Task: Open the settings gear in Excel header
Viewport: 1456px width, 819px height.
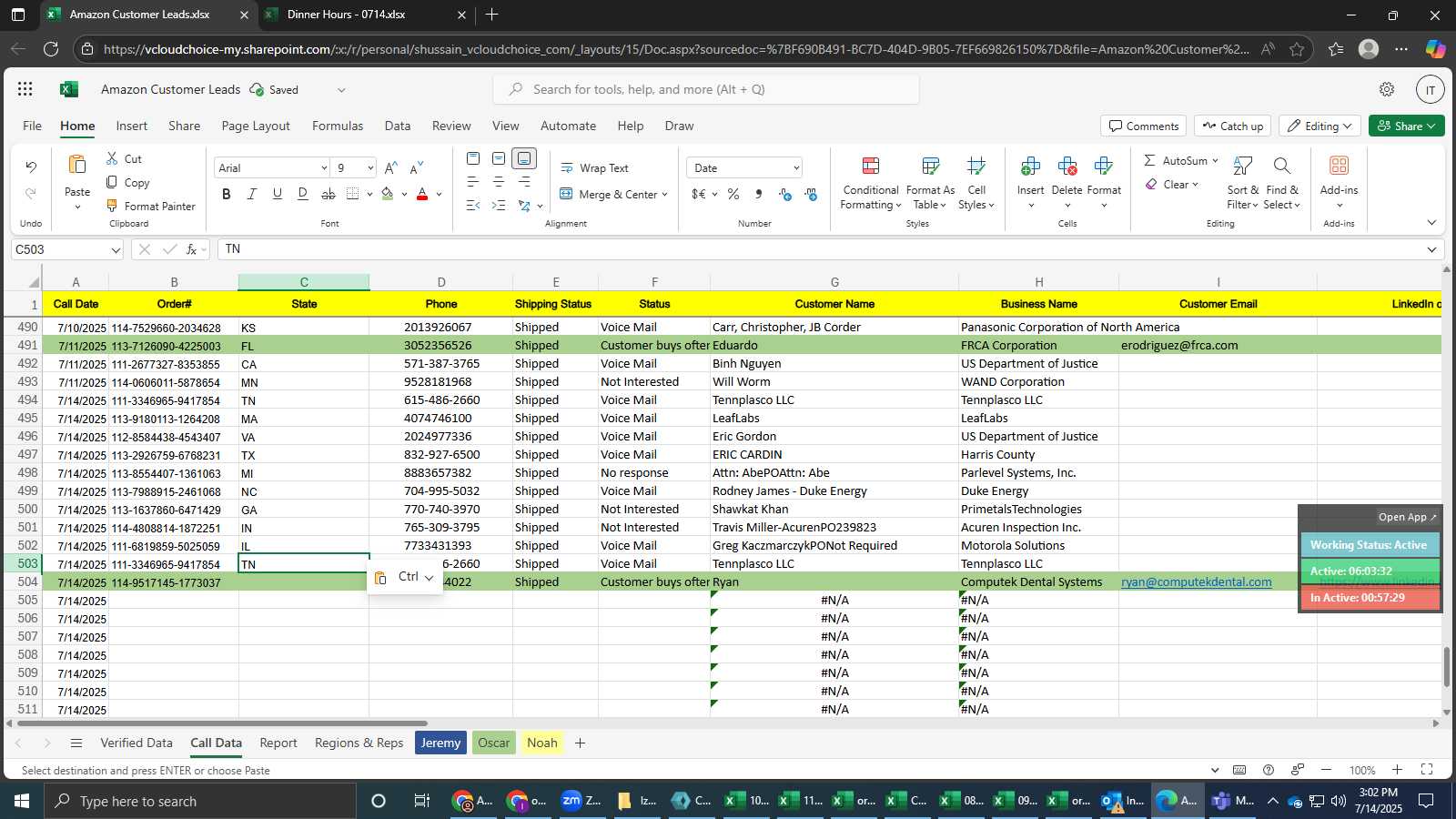Action: pyautogui.click(x=1387, y=89)
